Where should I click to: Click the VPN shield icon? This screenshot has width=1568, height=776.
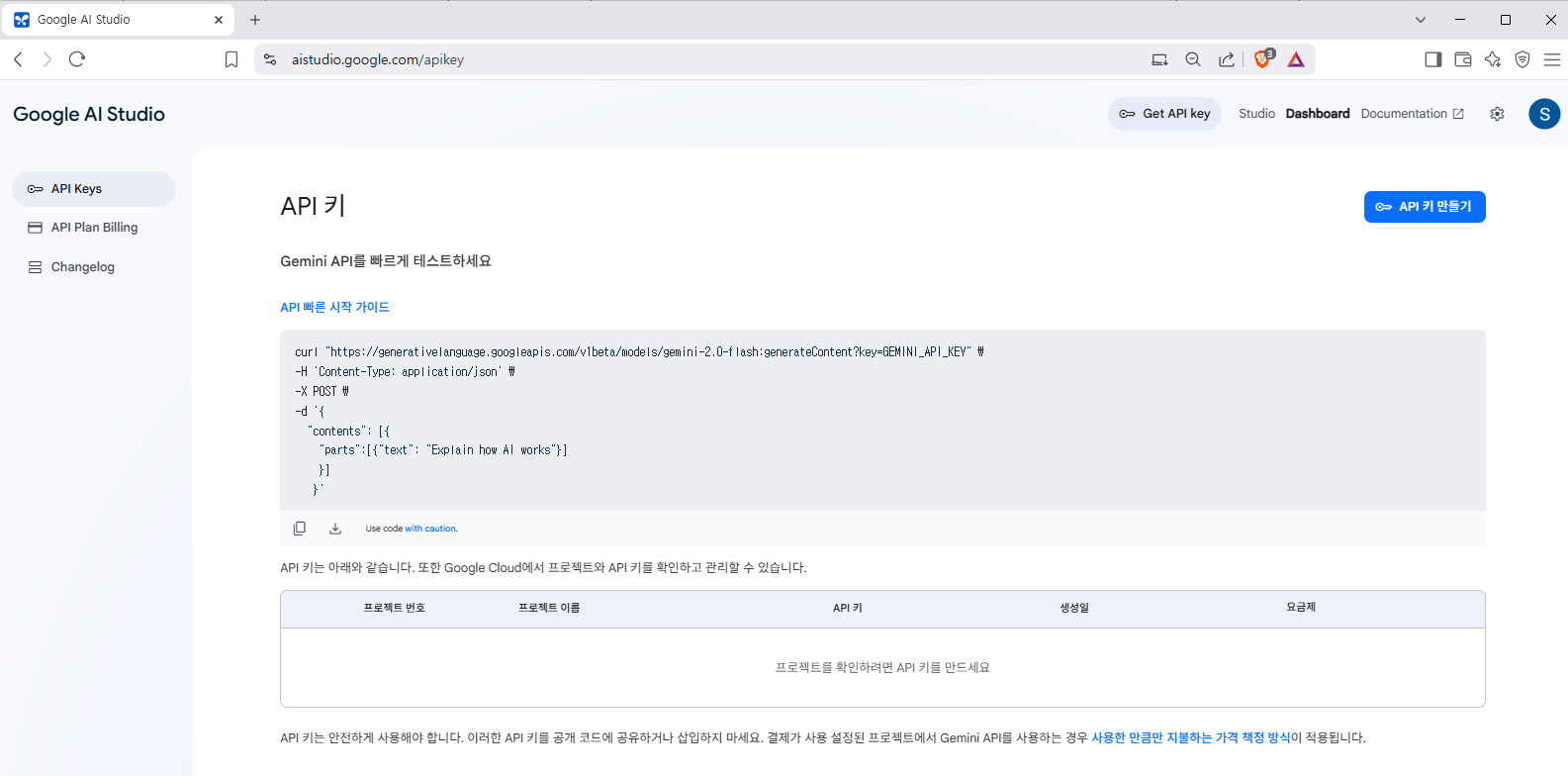[1522, 59]
